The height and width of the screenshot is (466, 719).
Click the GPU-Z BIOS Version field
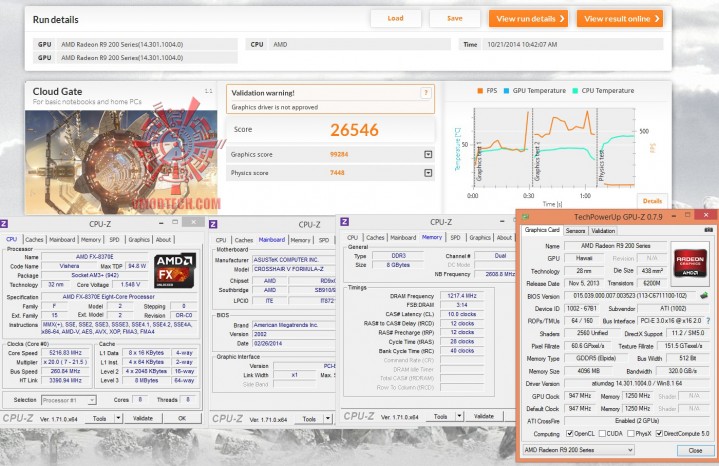click(x=630, y=296)
